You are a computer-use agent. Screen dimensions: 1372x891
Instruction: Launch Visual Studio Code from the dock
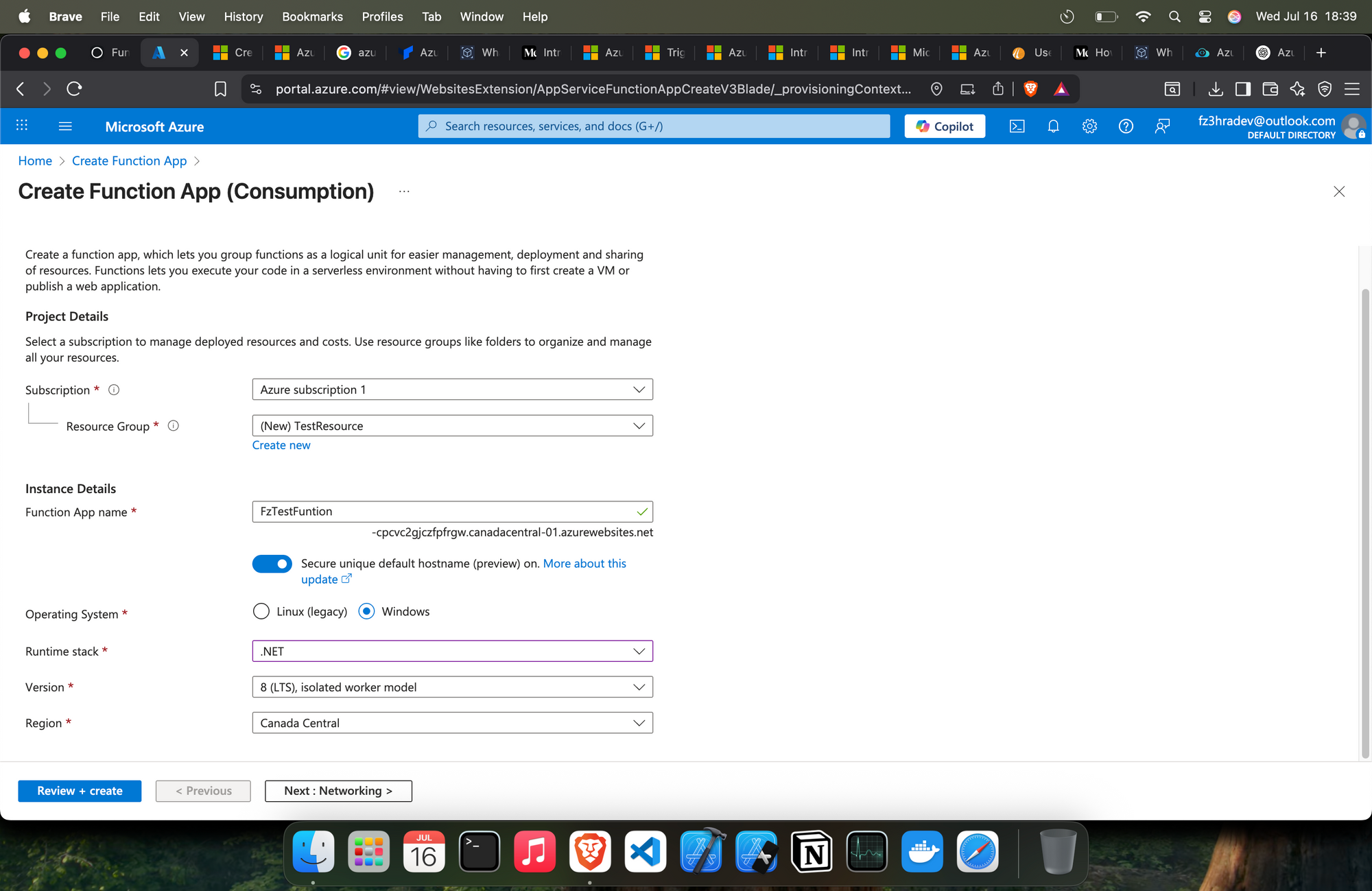point(646,851)
